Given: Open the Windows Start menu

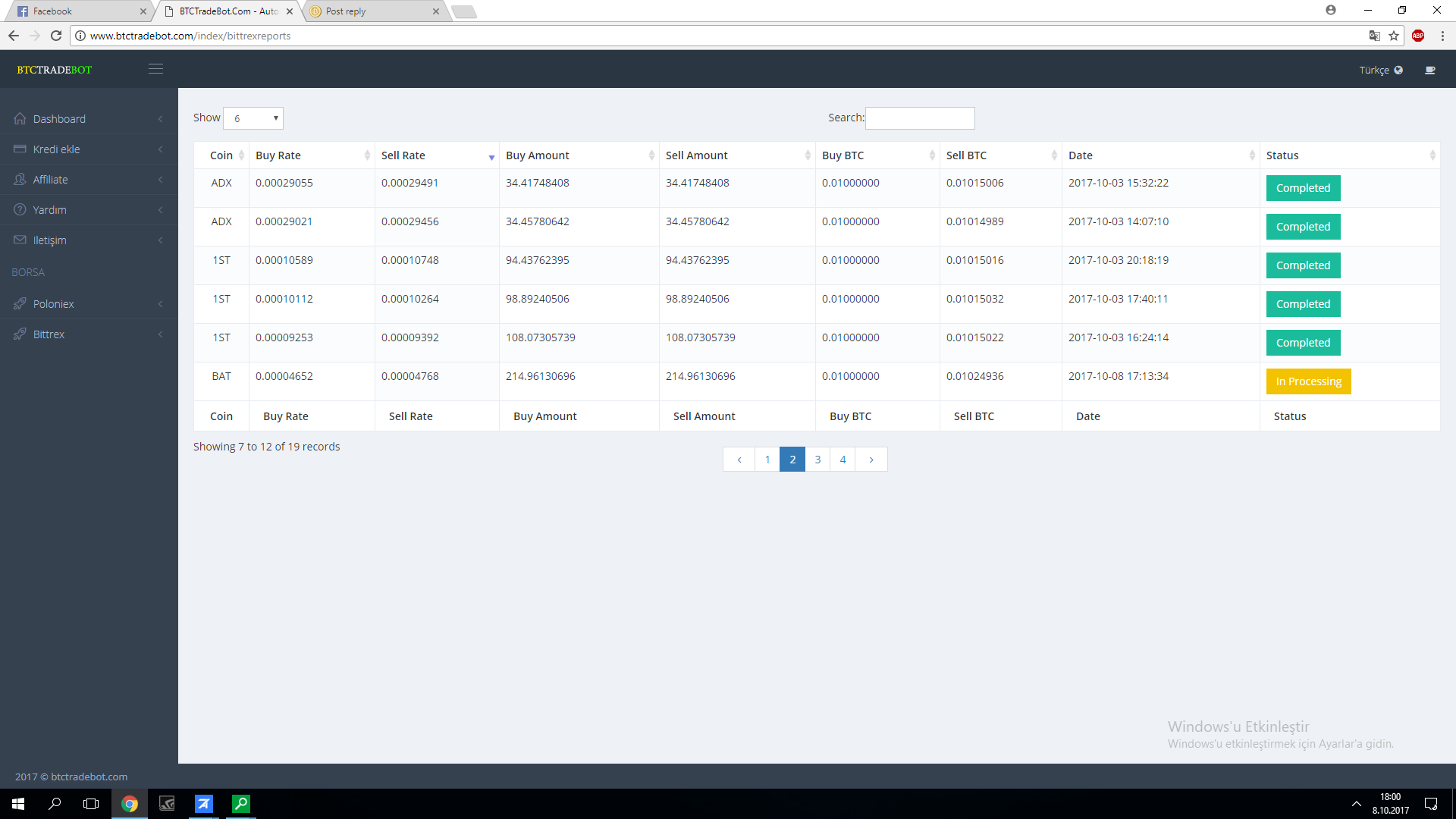Looking at the screenshot, I should tap(18, 804).
